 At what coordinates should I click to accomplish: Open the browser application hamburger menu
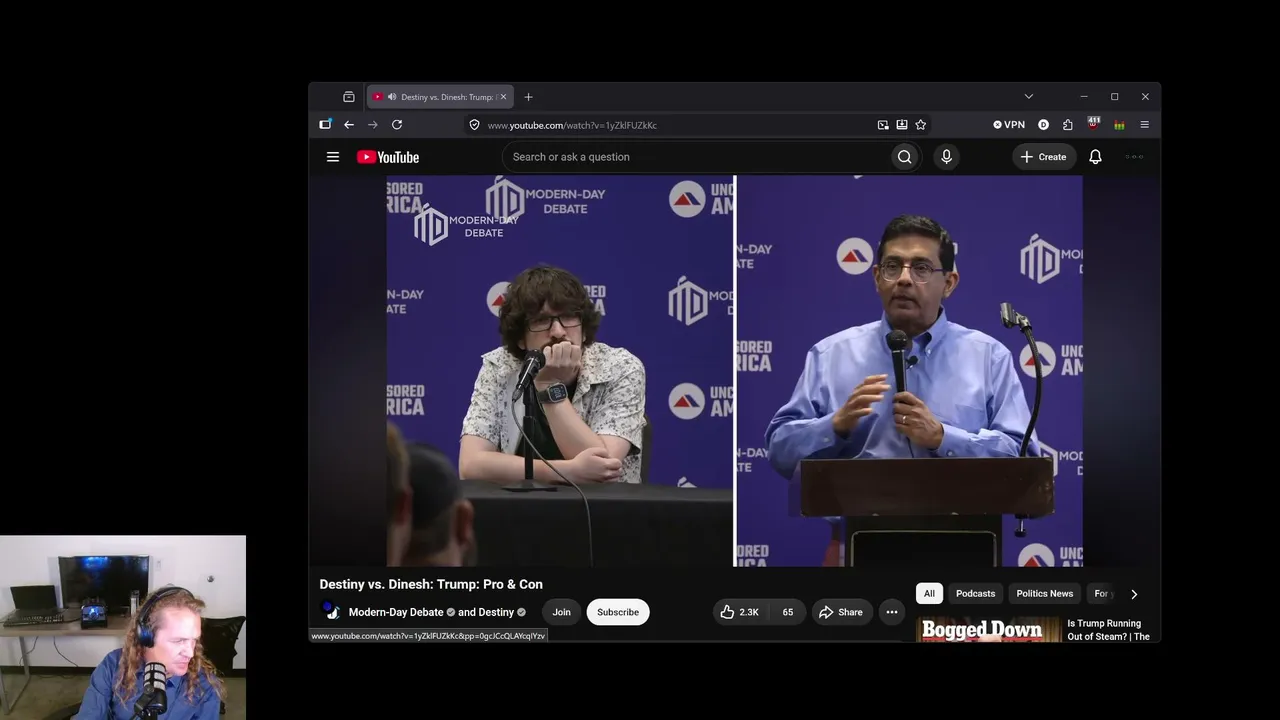click(x=1145, y=125)
